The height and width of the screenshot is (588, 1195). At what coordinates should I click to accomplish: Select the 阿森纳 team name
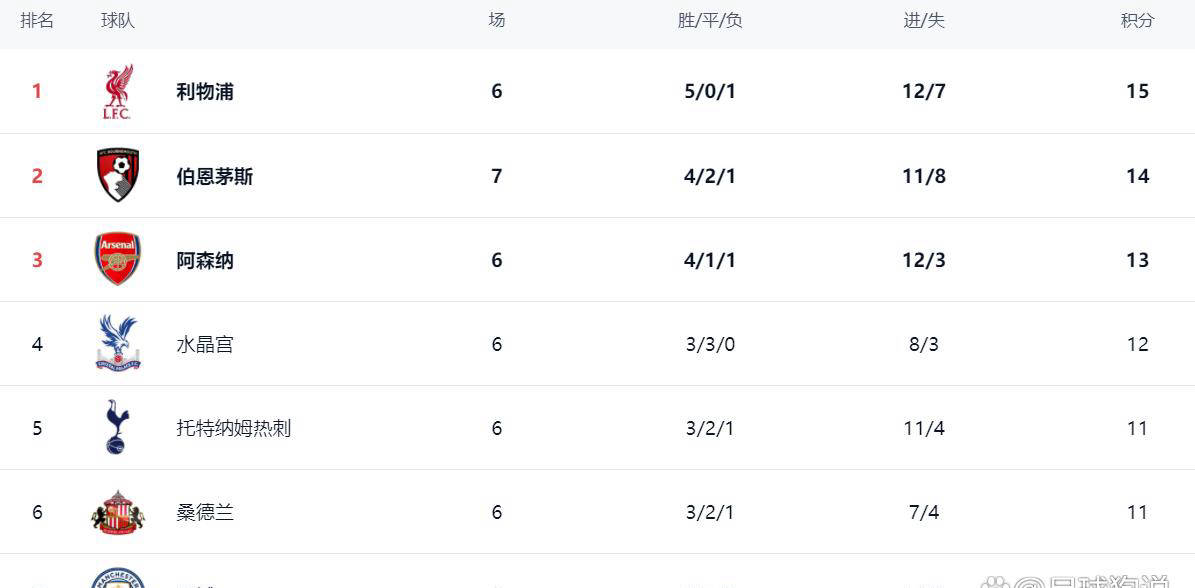[205, 261]
